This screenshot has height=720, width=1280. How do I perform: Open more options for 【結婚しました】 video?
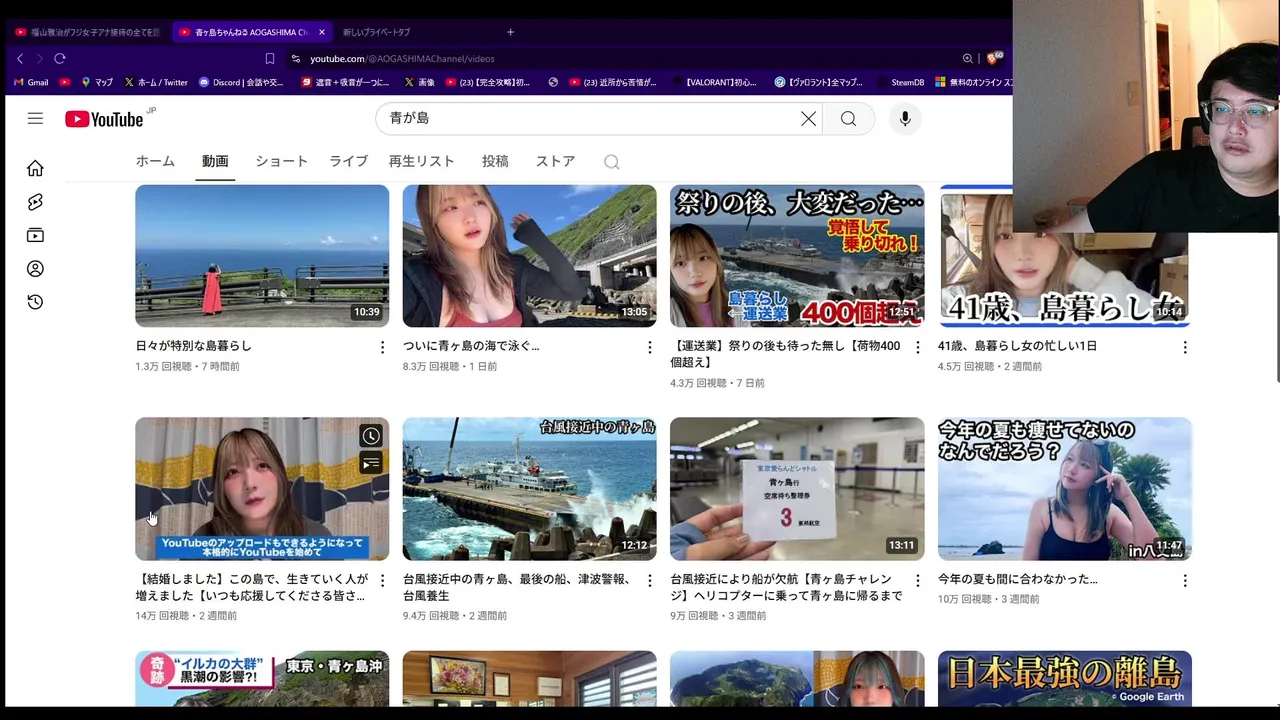coord(382,581)
